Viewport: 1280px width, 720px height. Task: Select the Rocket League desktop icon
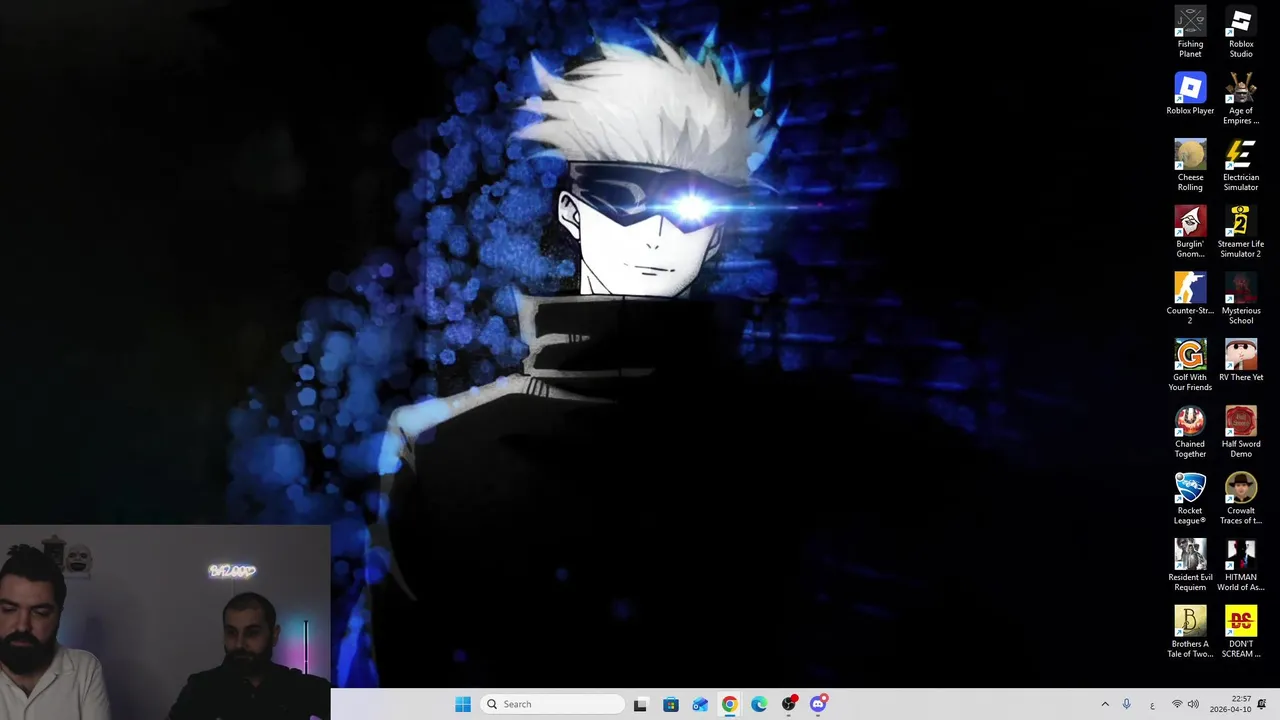click(x=1190, y=499)
